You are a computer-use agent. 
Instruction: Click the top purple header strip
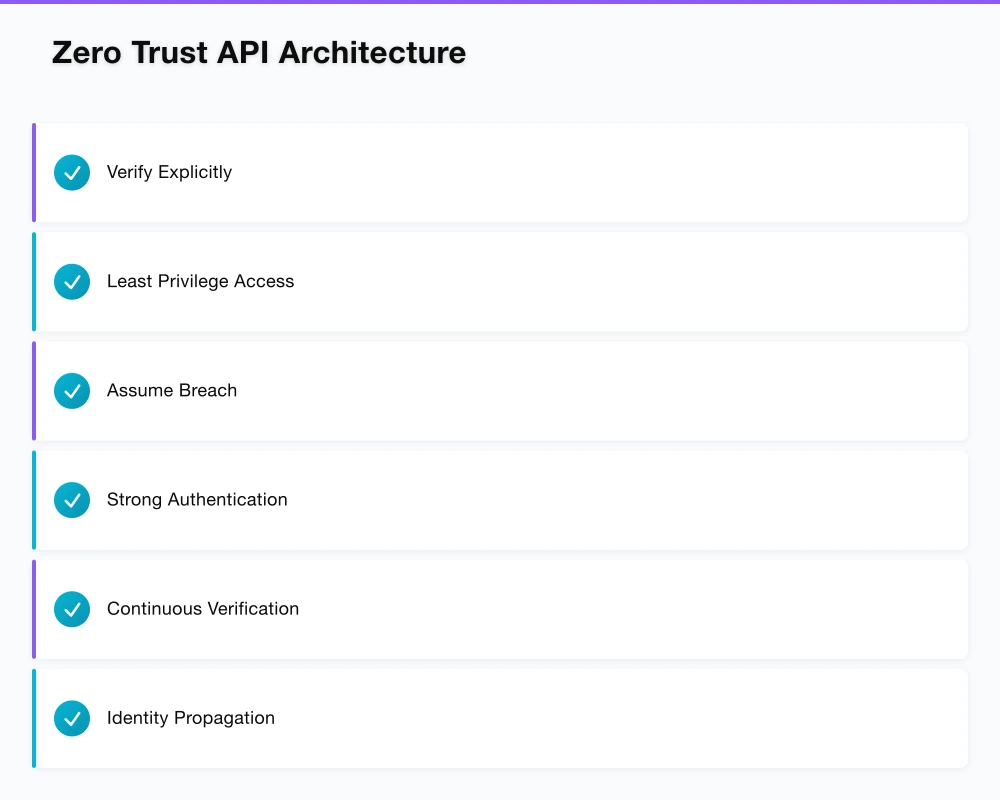tap(500, 4)
